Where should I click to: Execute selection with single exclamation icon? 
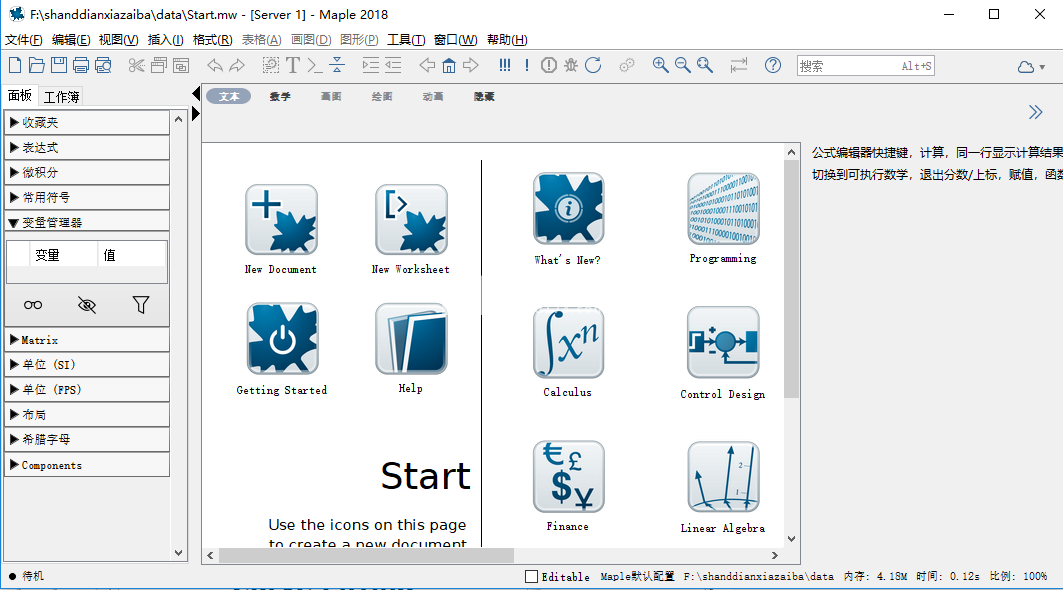527,65
